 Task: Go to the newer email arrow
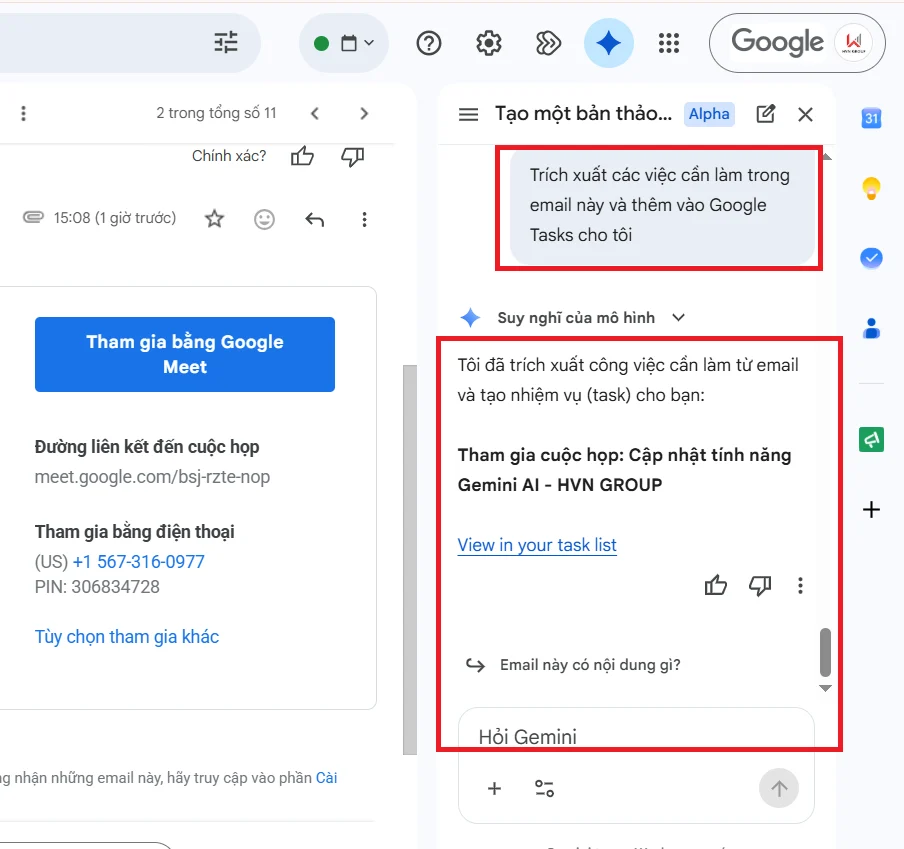tap(315, 113)
